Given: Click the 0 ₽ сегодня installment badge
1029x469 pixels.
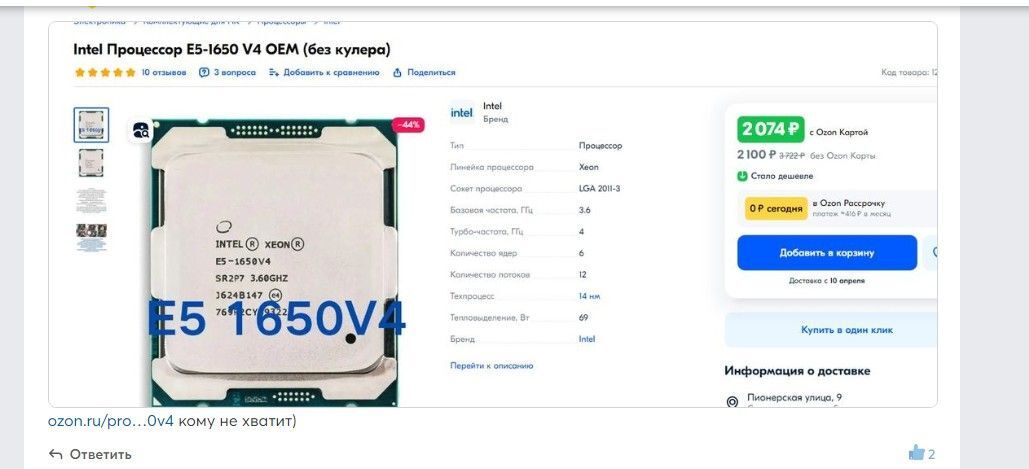Looking at the screenshot, I should tap(776, 209).
